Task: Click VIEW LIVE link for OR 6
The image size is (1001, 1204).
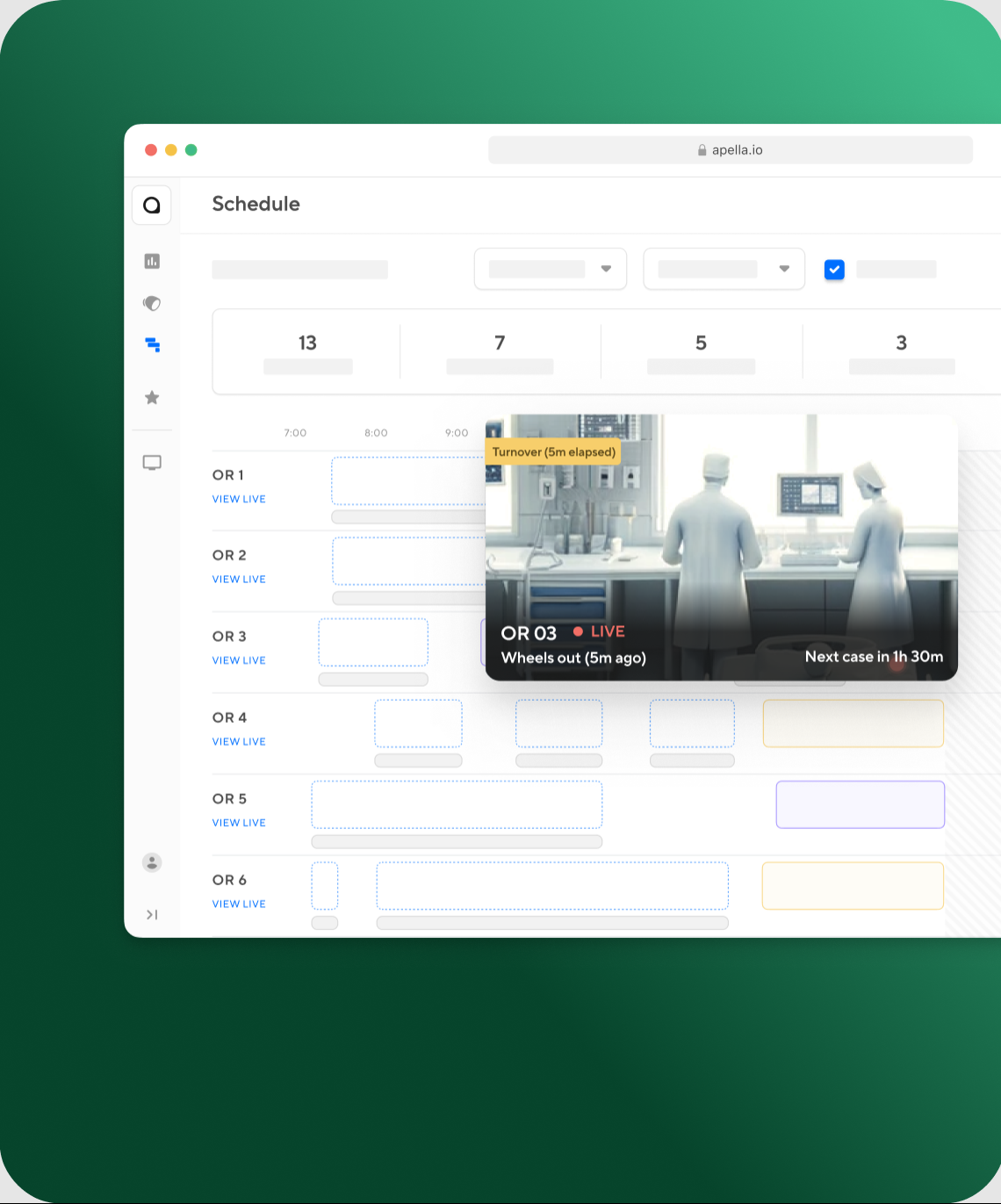Action: tap(239, 904)
